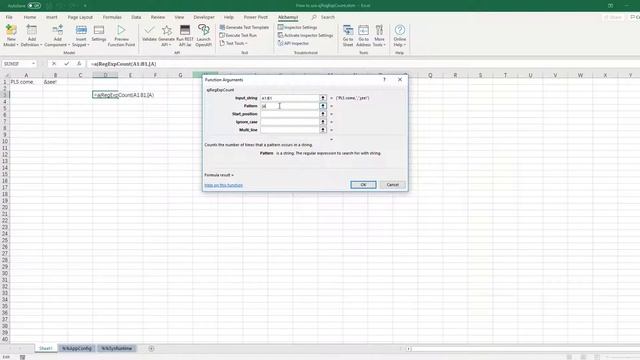This screenshot has width=640, height=360.
Task: Click Ignore_case range selector arrow
Action: point(323,122)
